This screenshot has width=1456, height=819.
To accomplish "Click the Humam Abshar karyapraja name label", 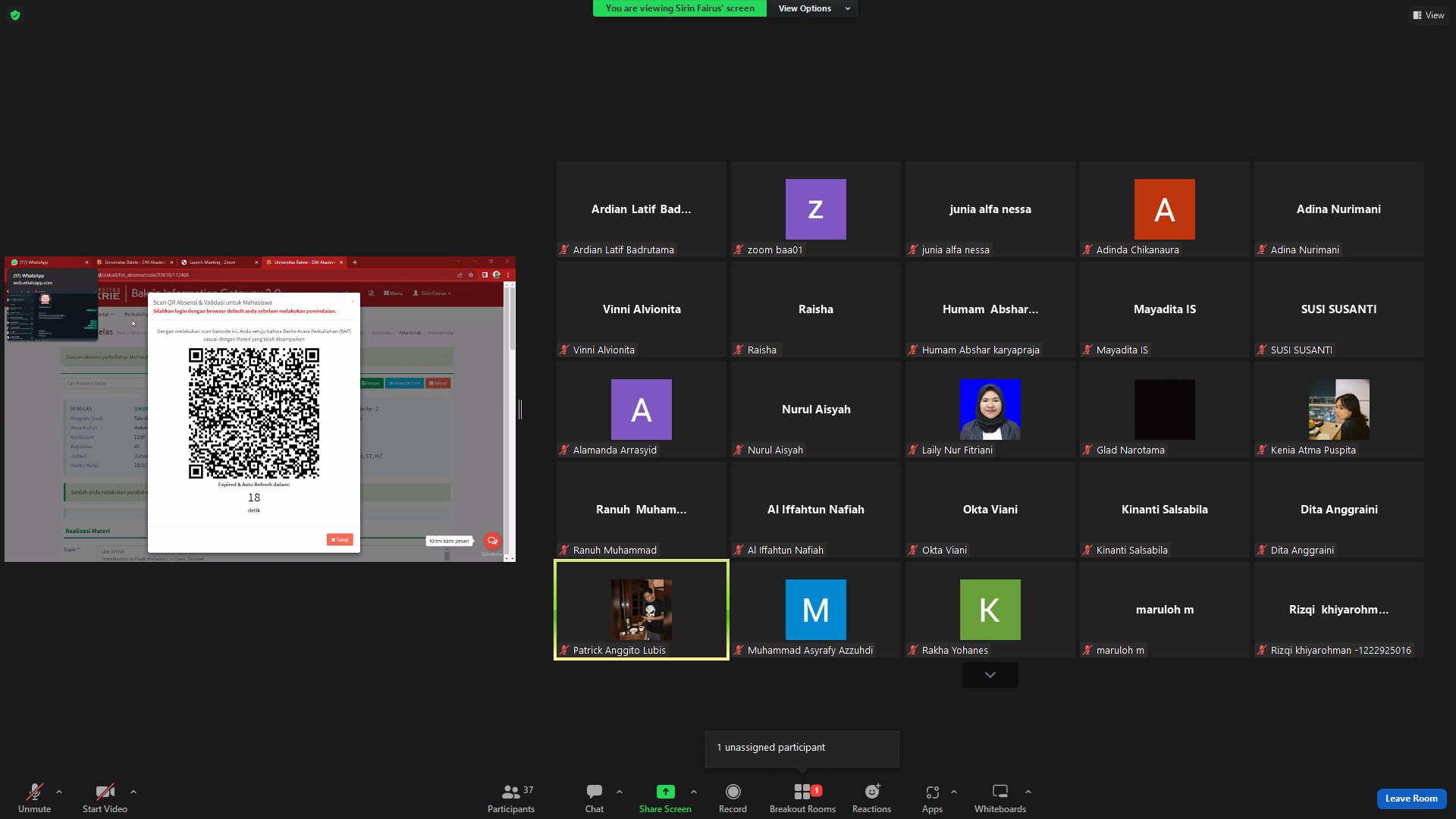I will (981, 350).
